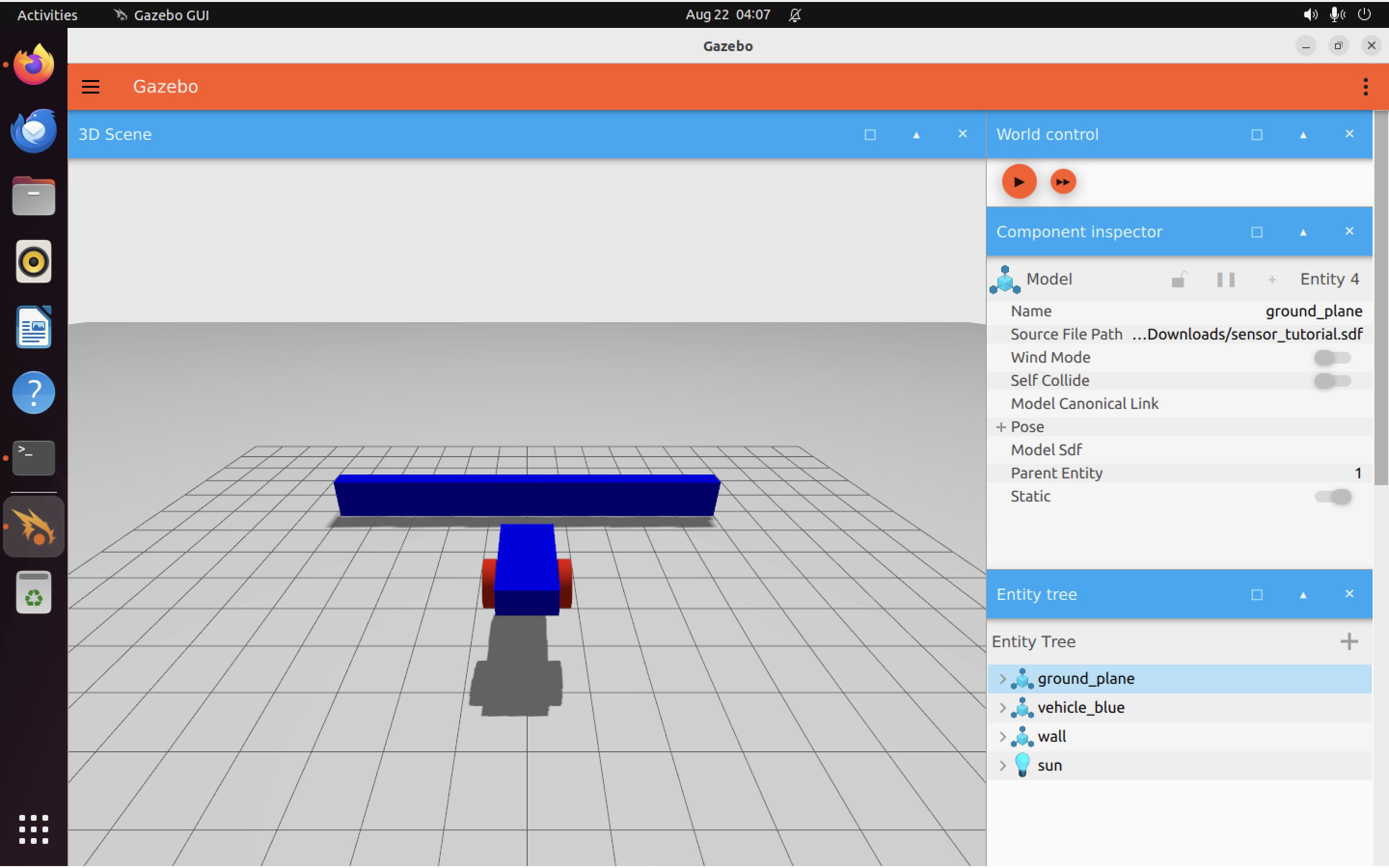Open the three-dot plugins menu
Viewport: 1389px width, 868px height.
pyautogui.click(x=1365, y=87)
